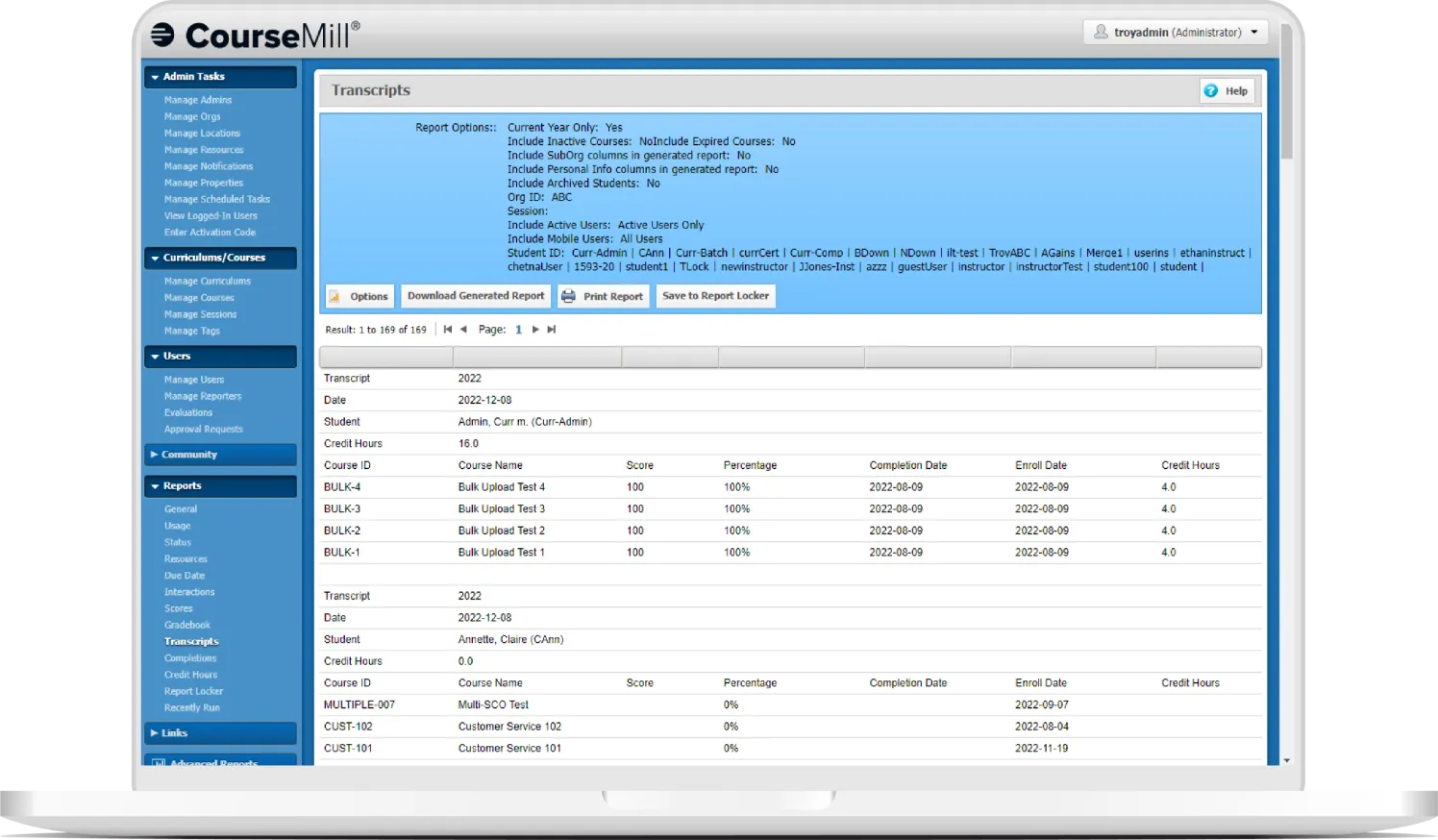Click the Print Report button
Screen dimensions: 1438x840
click(x=603, y=296)
